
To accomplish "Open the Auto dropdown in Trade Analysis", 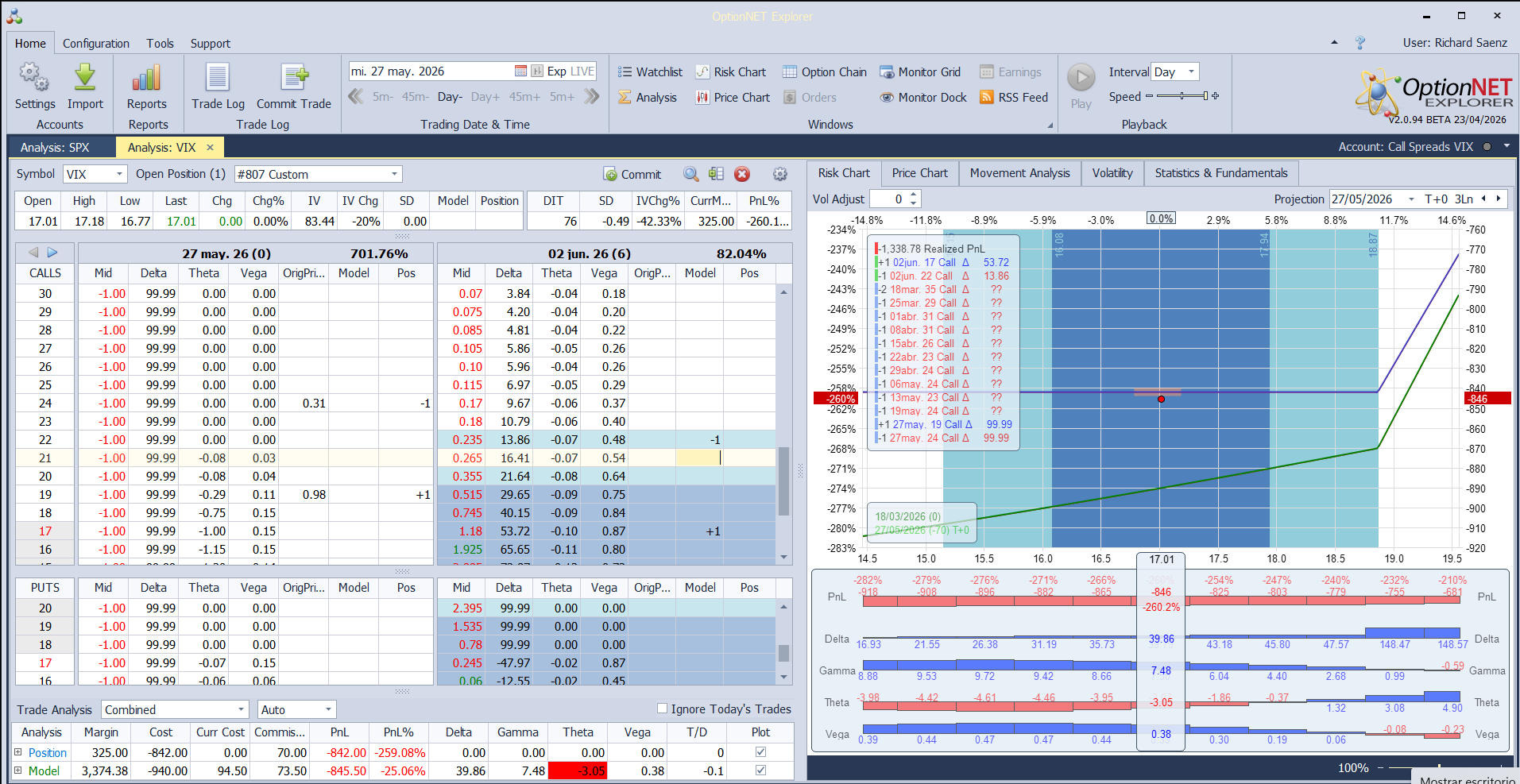I will click(x=328, y=709).
